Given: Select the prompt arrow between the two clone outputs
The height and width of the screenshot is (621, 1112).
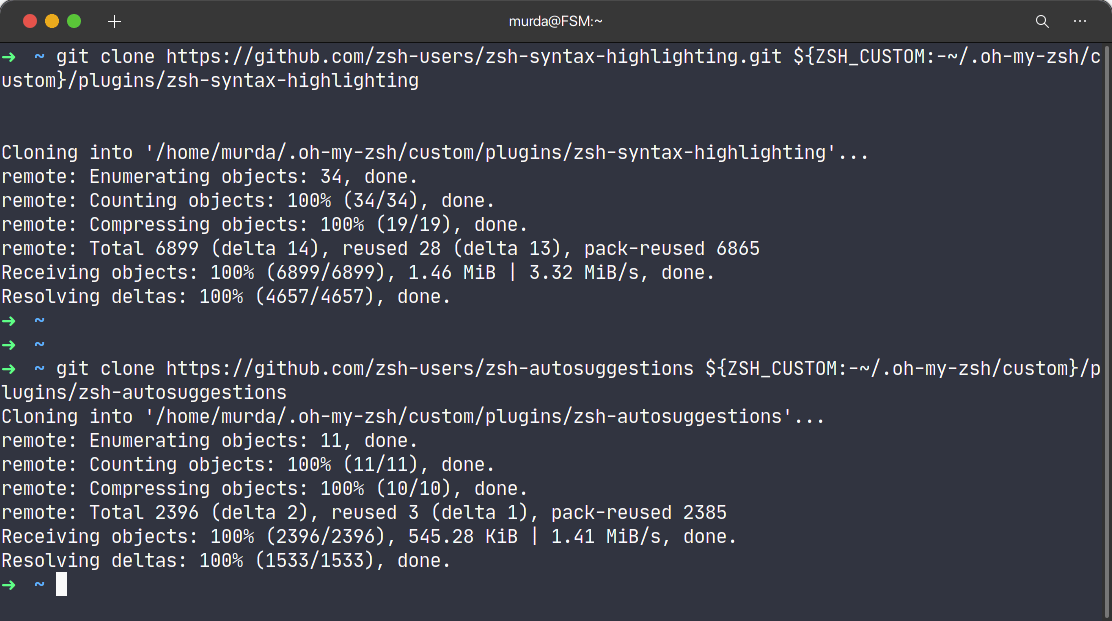Looking at the screenshot, I should point(10,320).
